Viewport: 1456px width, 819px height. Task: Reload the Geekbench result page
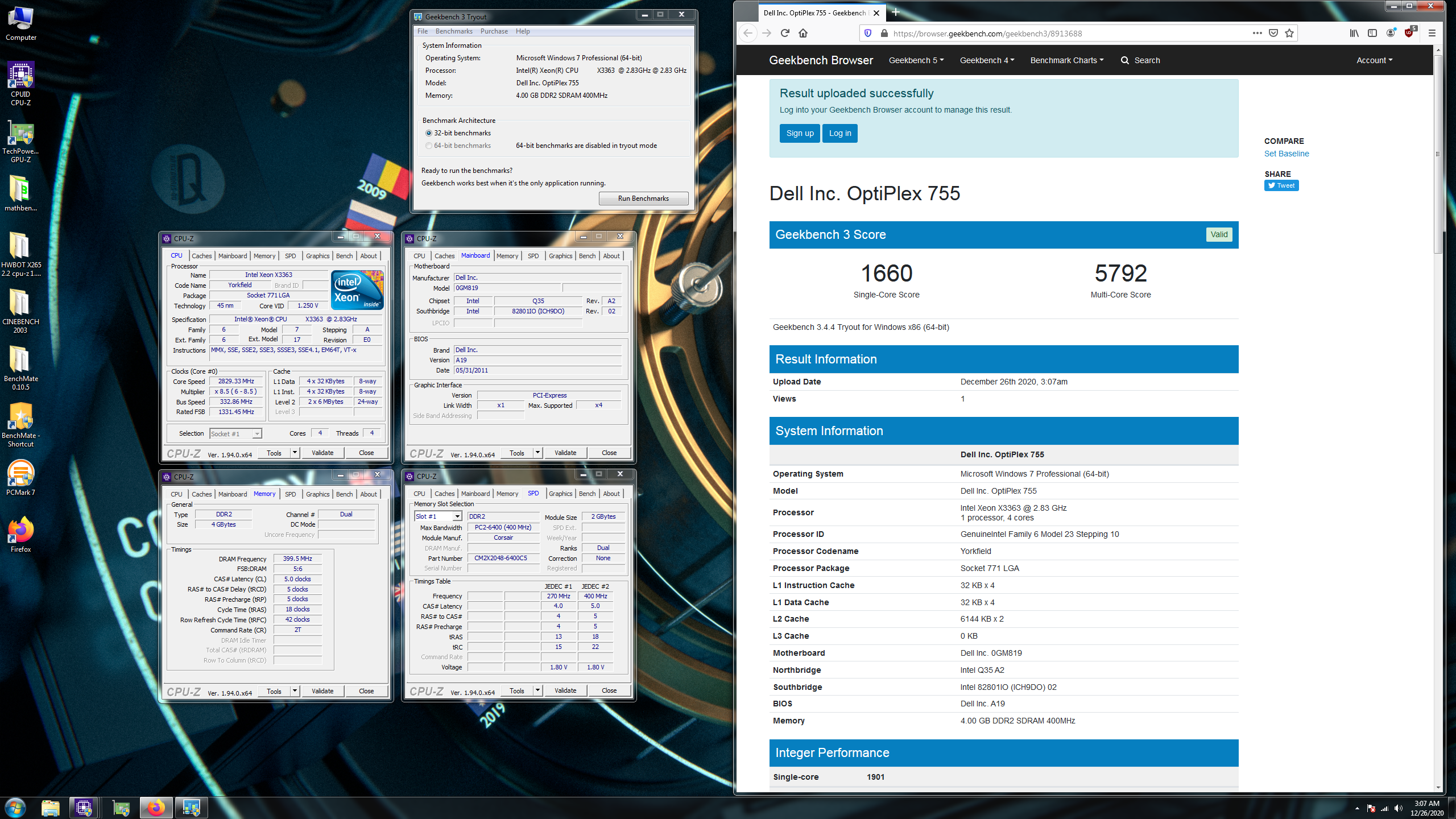(x=785, y=33)
